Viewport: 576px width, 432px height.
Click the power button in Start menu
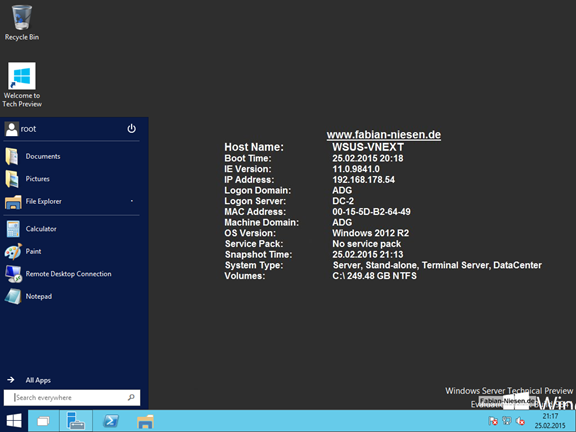[x=132, y=129]
